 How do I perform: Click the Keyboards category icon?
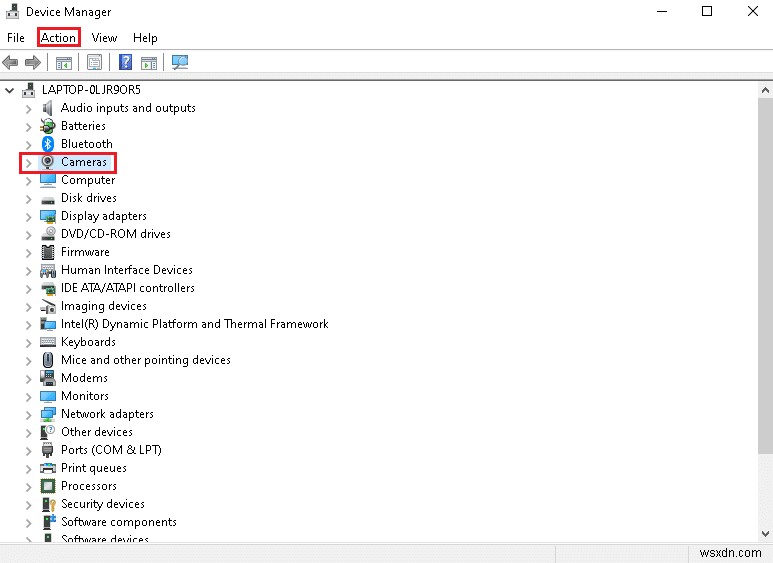[48, 342]
